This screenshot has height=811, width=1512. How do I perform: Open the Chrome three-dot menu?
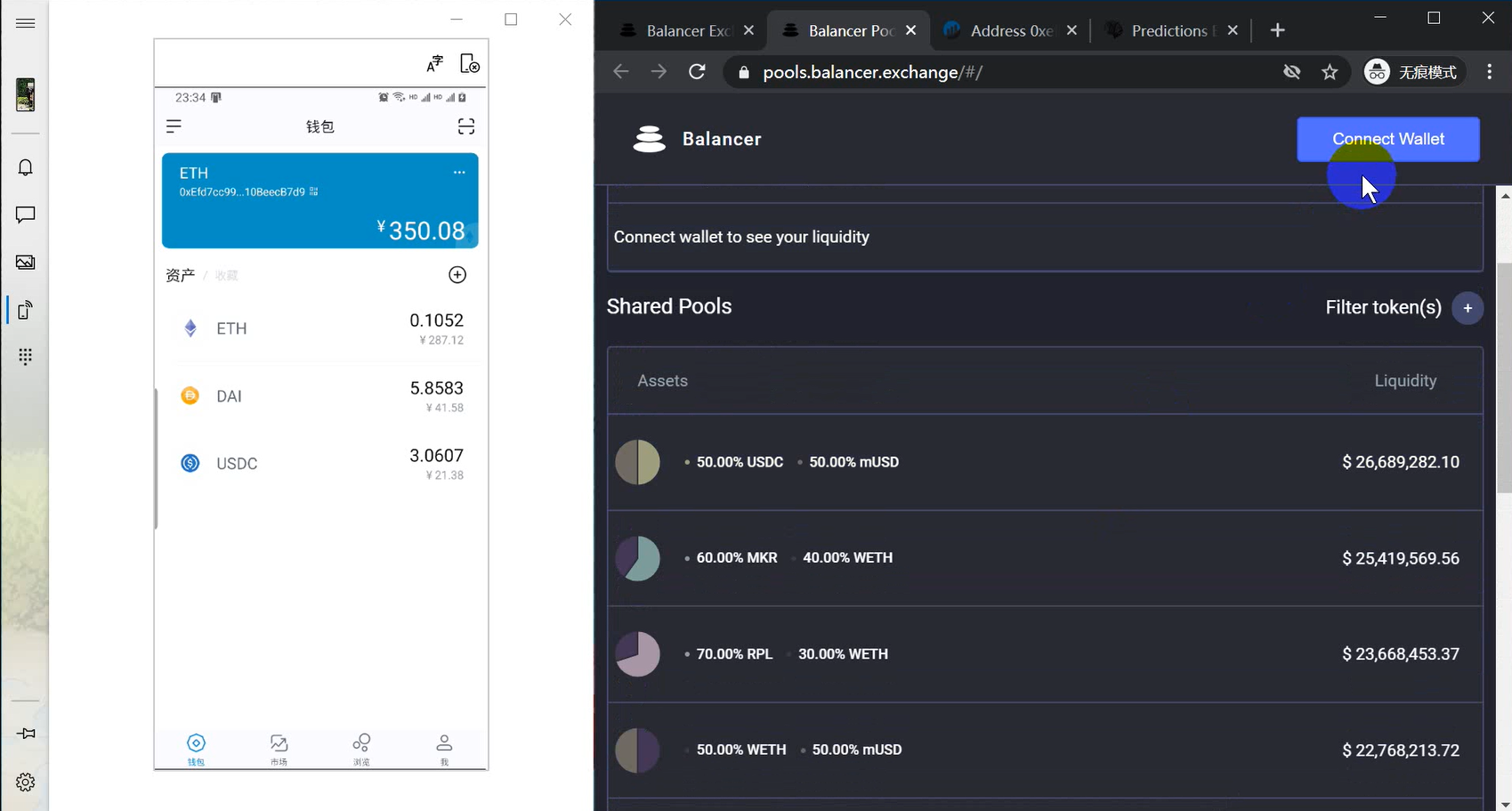pyautogui.click(x=1490, y=72)
